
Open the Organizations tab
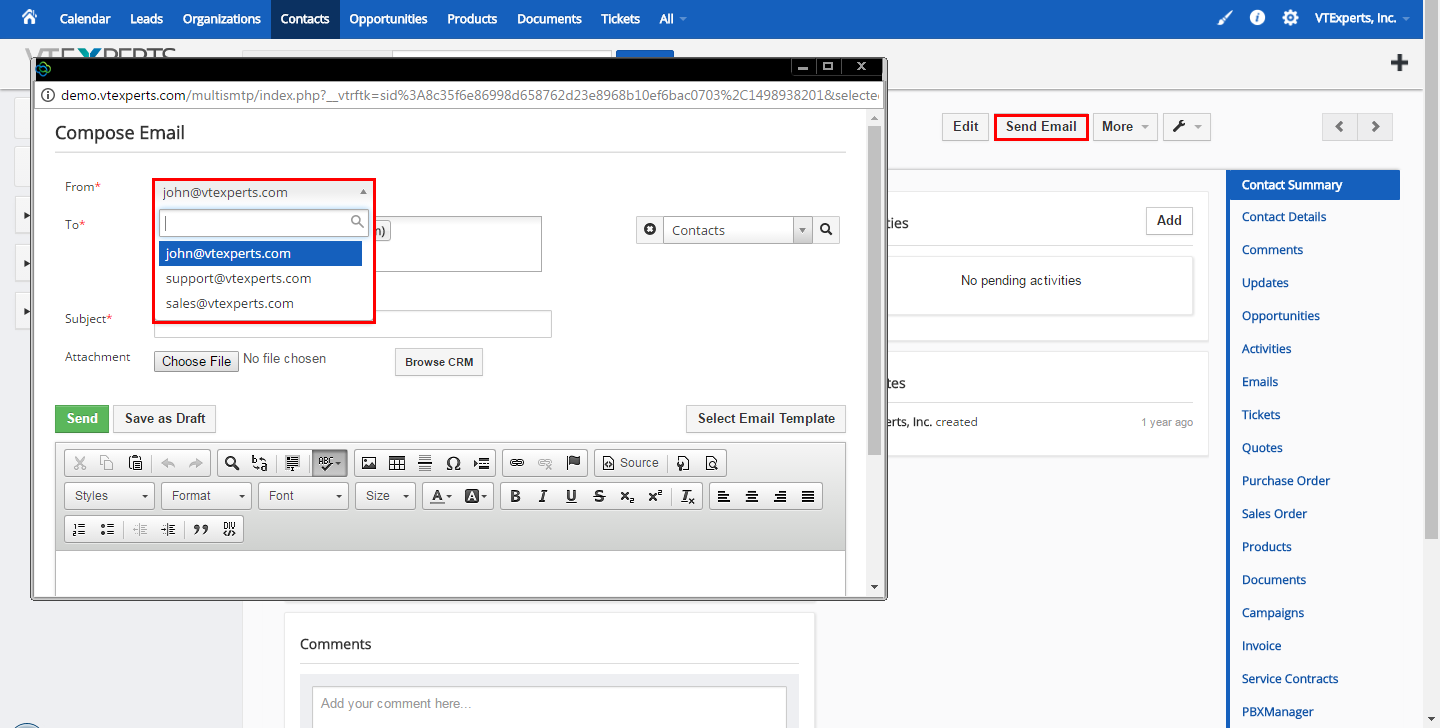tap(222, 19)
